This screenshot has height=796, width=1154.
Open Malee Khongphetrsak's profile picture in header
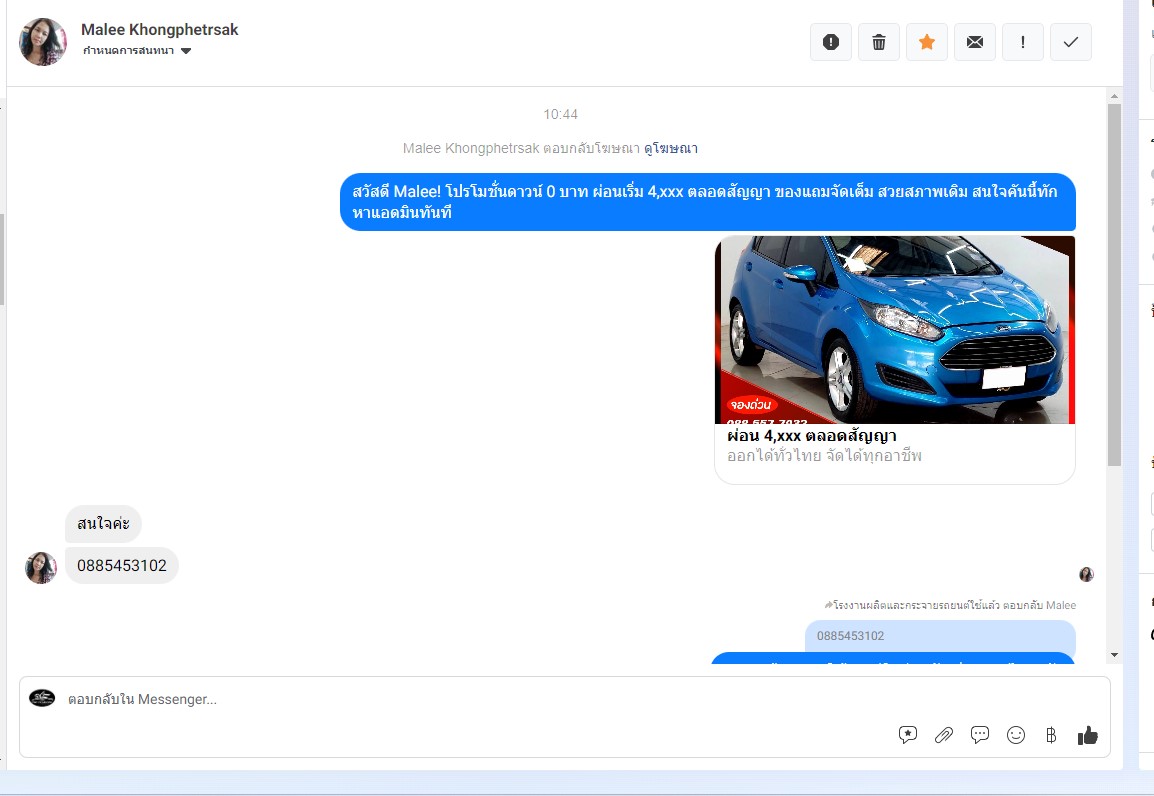pos(43,42)
